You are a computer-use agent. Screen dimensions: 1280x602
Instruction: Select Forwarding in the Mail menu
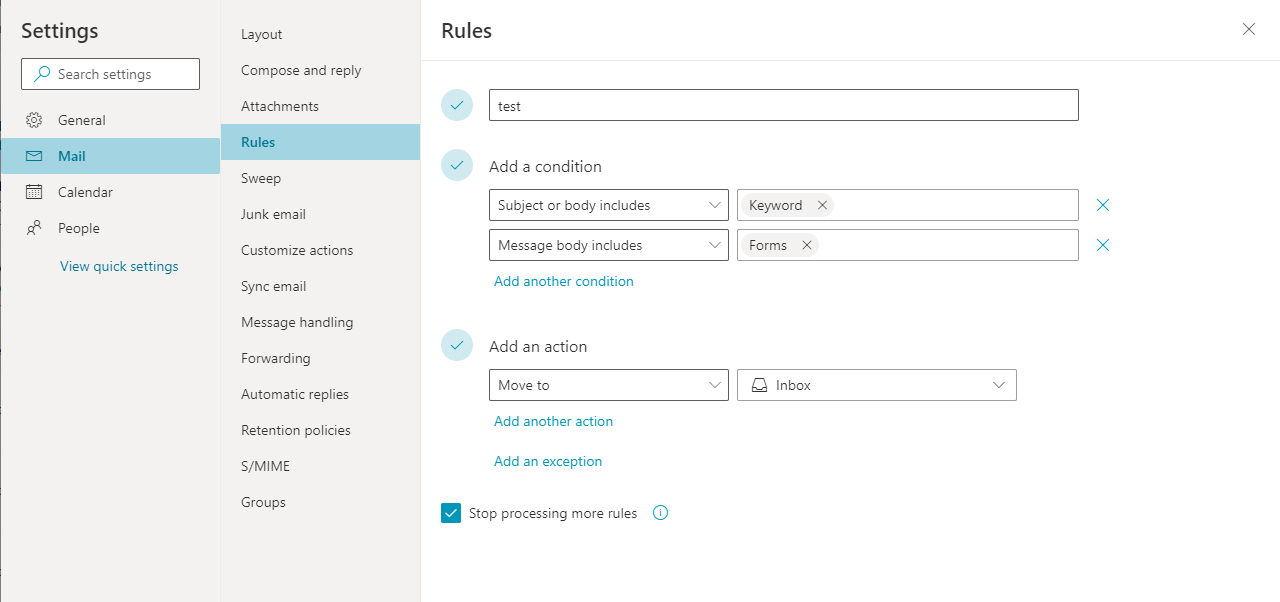pyautogui.click(x=320, y=358)
